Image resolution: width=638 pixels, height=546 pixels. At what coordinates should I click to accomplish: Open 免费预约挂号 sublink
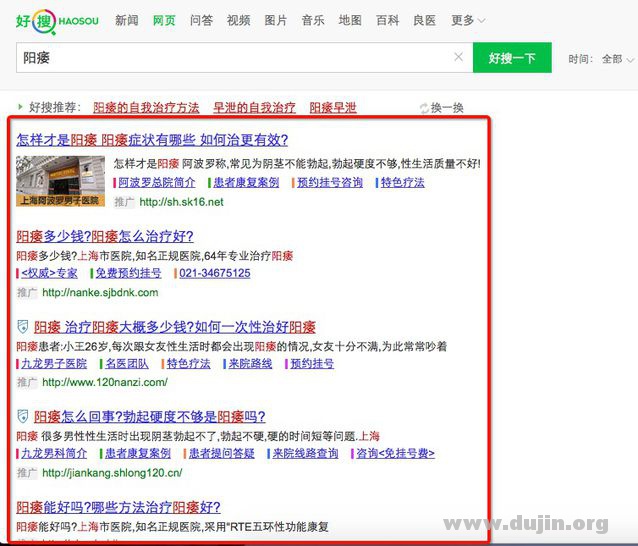click(x=129, y=273)
